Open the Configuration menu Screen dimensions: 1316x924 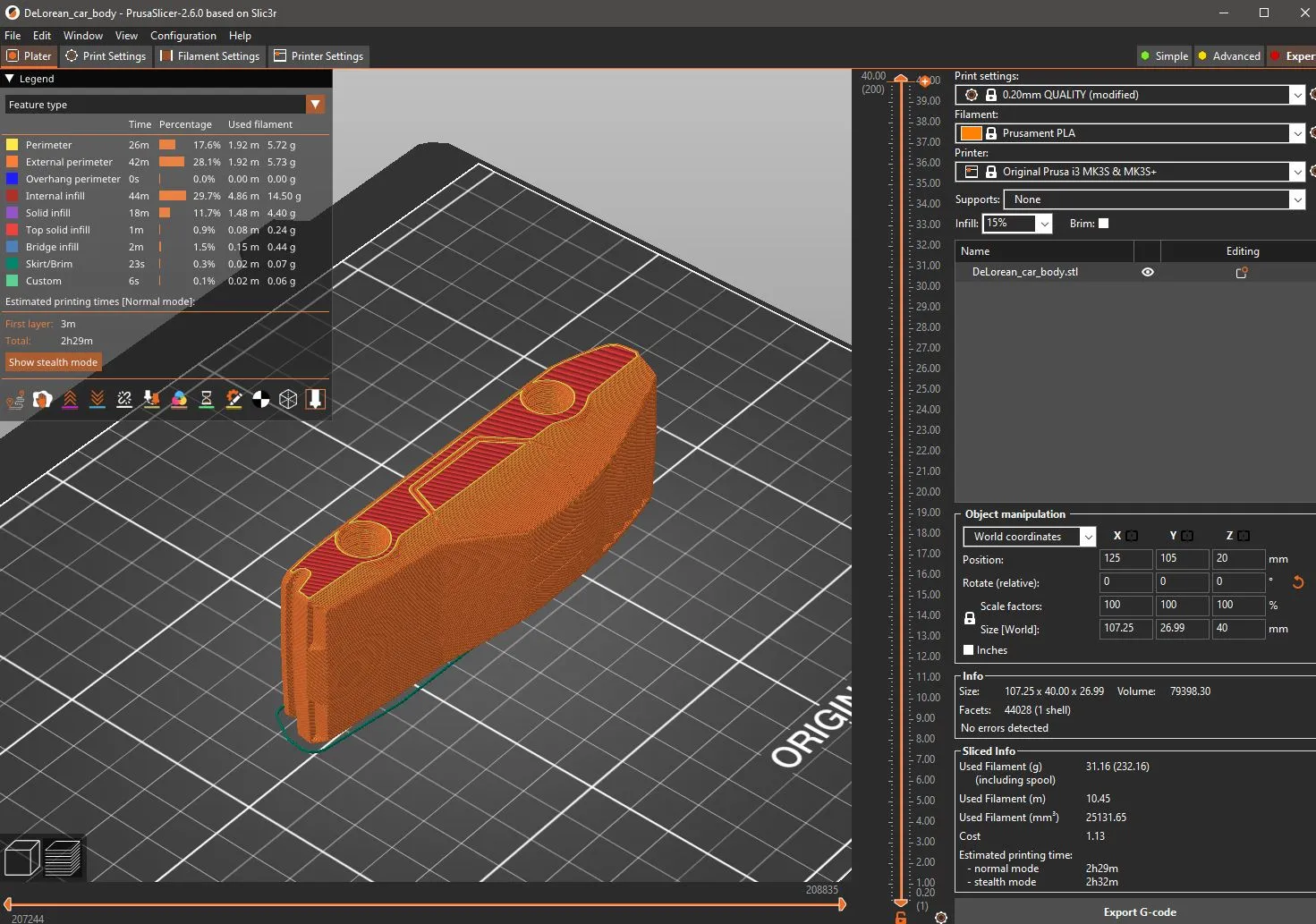(x=183, y=36)
